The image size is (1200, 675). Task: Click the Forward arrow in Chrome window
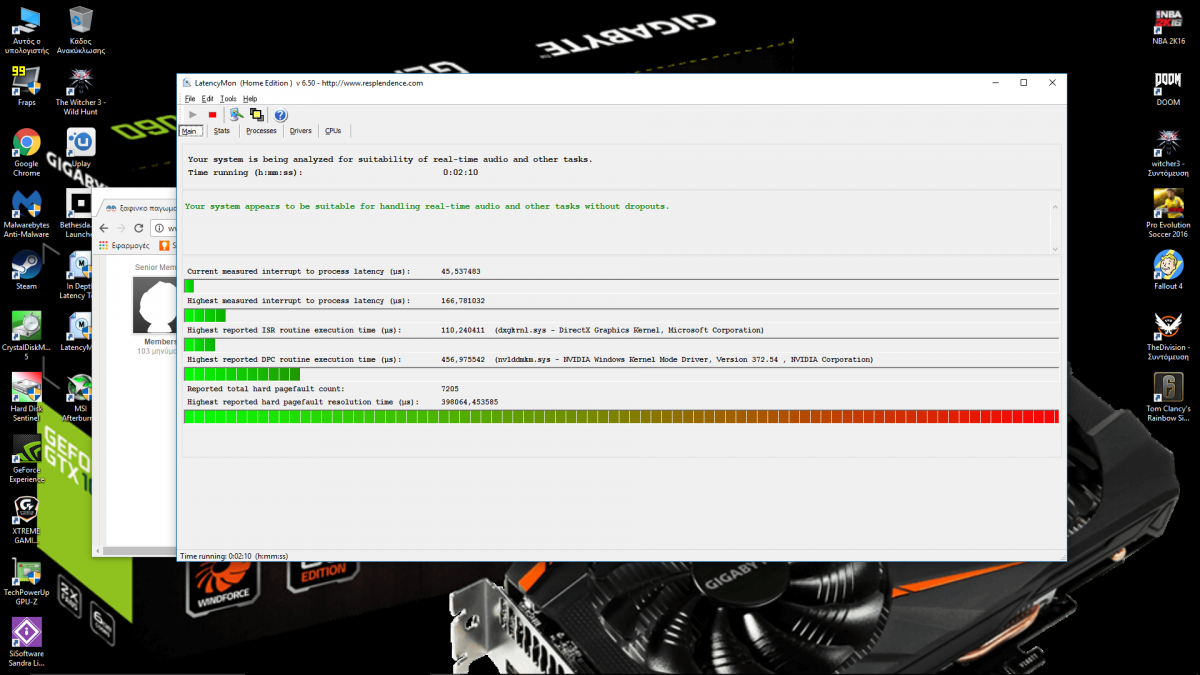[x=121, y=228]
